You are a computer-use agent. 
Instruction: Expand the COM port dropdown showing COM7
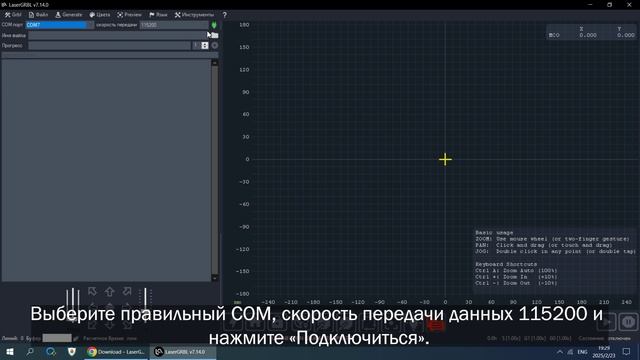(60, 25)
